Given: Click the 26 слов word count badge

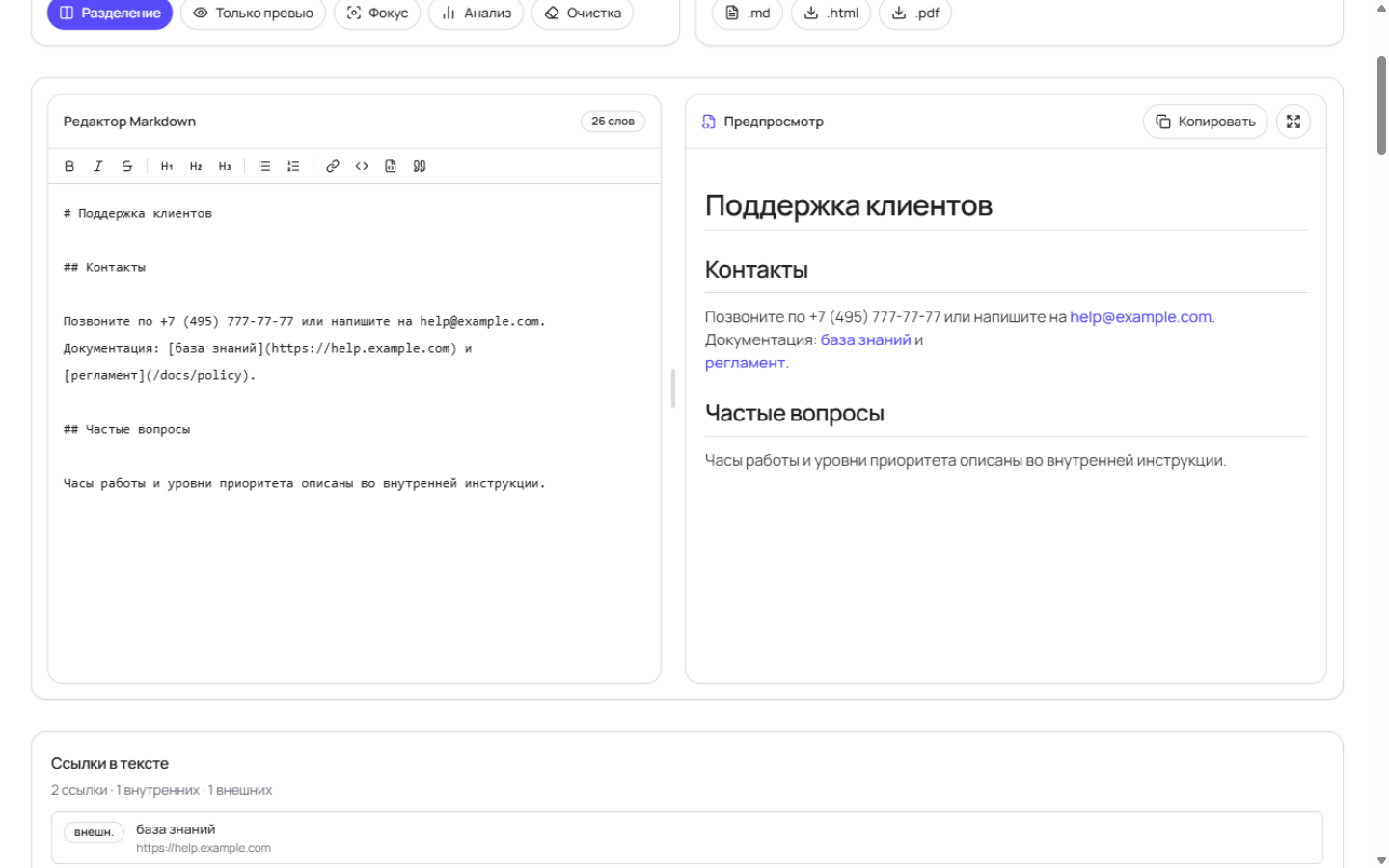Looking at the screenshot, I should click(613, 122).
